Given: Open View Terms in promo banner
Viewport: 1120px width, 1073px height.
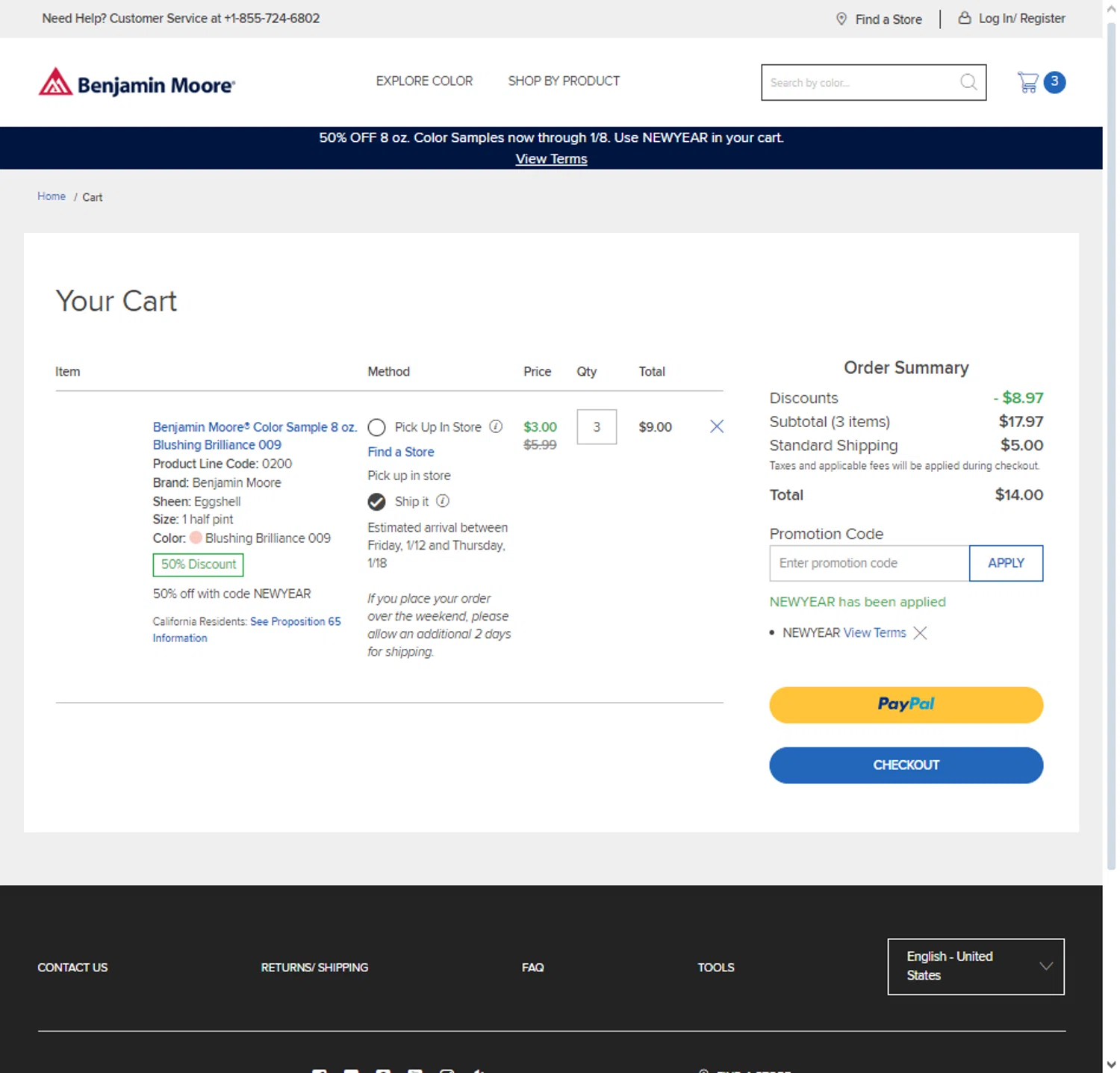Looking at the screenshot, I should (x=551, y=159).
